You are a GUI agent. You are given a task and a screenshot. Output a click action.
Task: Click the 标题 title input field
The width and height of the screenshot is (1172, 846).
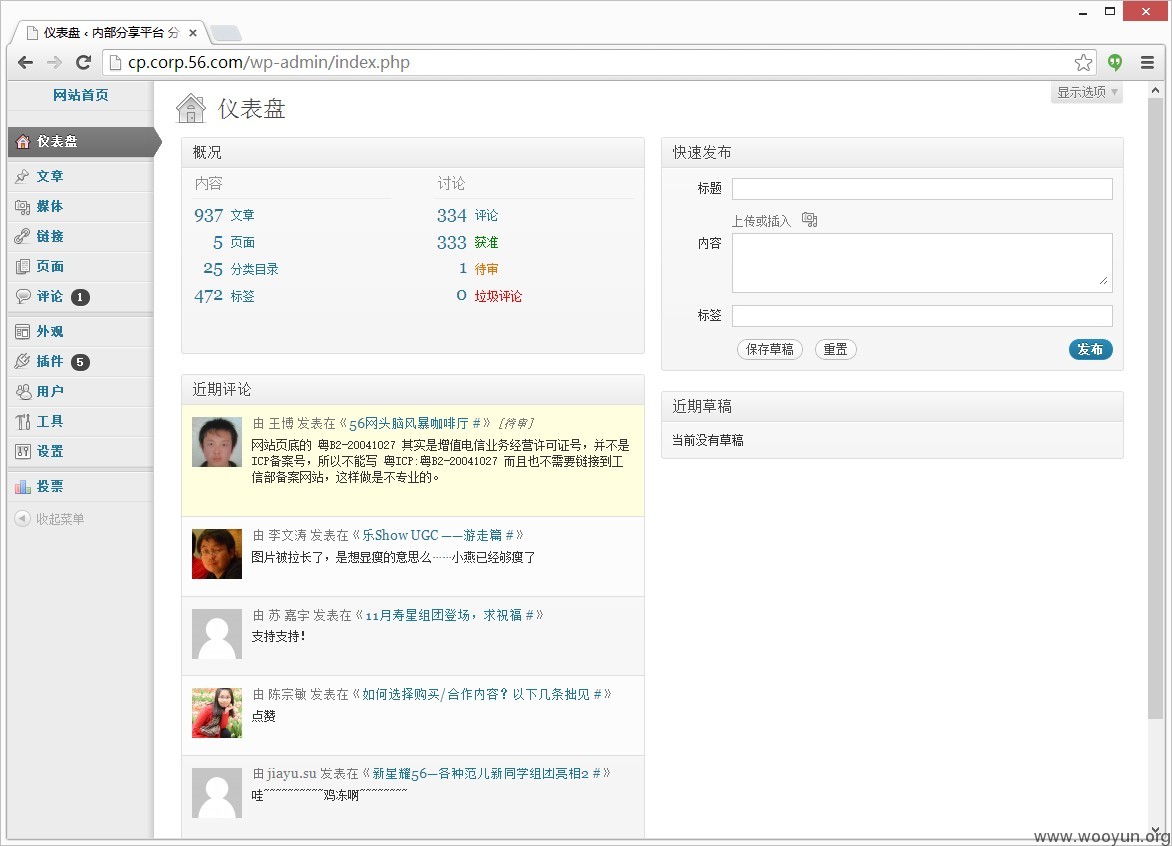pyautogui.click(x=922, y=189)
